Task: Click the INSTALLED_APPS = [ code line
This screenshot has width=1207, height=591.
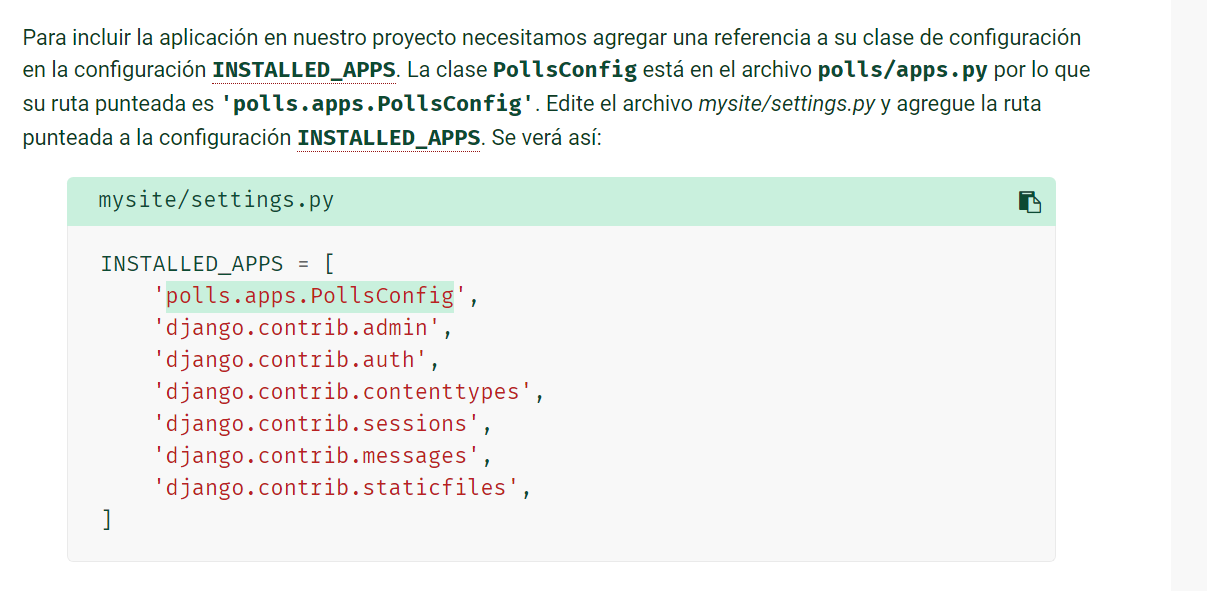Action: 217,264
